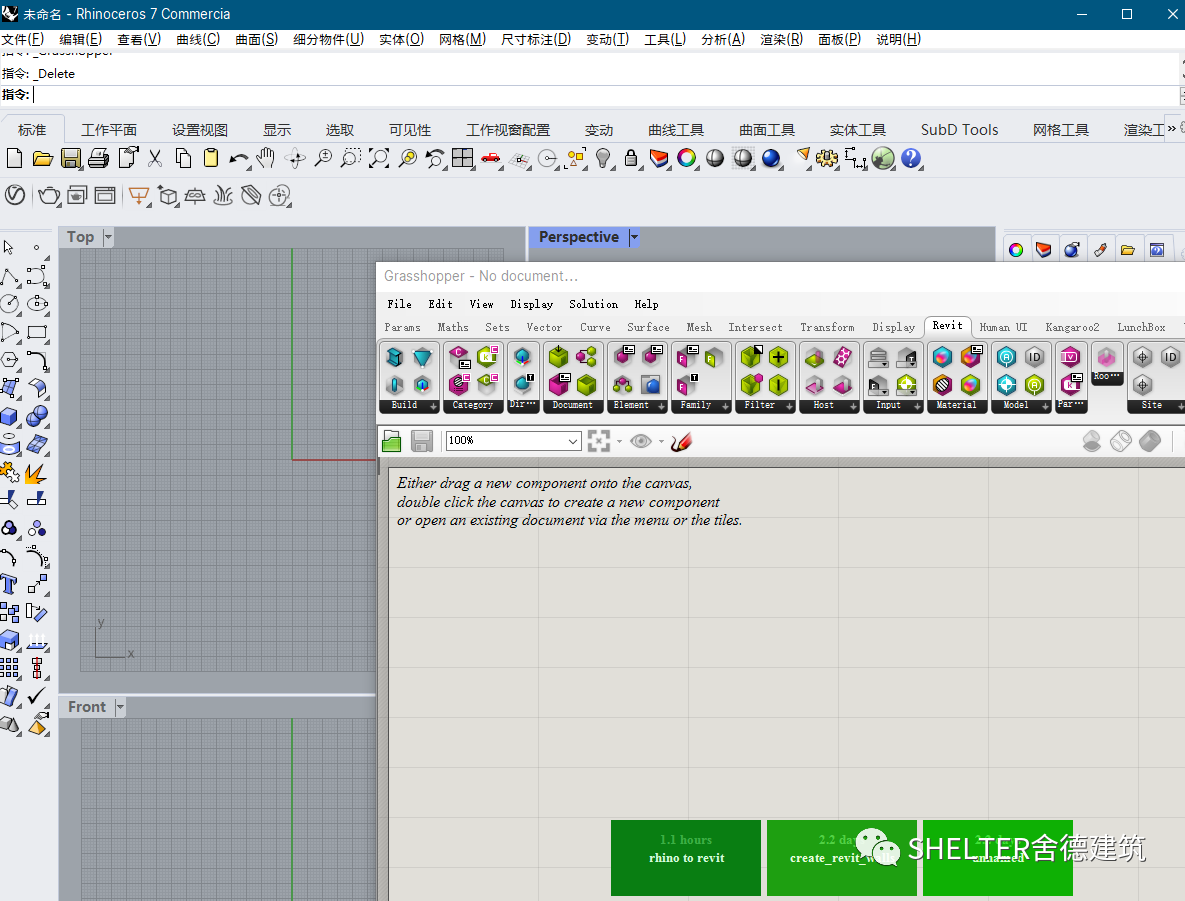Screen dimensions: 1185x901
Task: Switch to the Kangaroo2 Grasshopper tab
Action: 1072,327
